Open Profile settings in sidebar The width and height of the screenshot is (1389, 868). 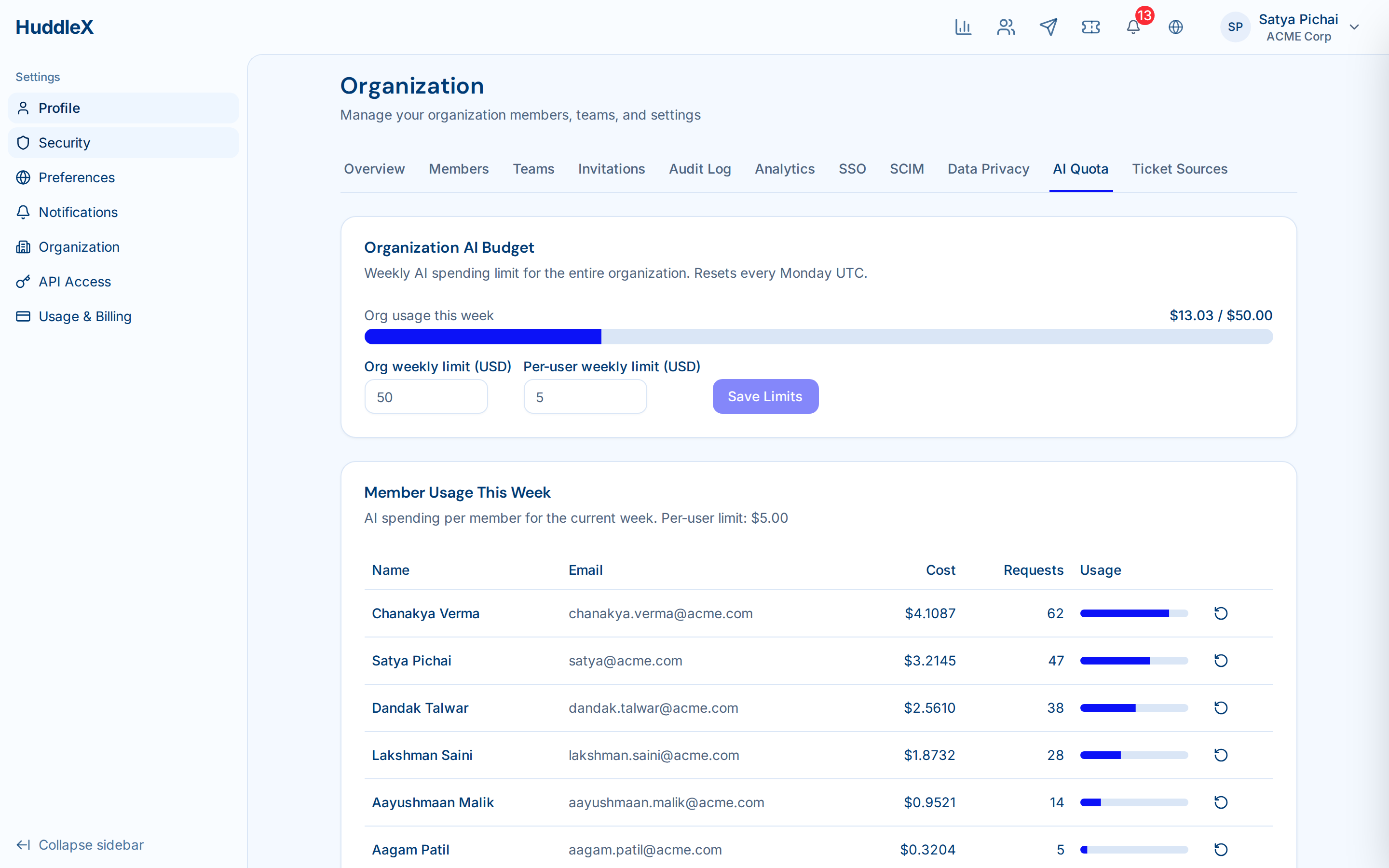coord(123,108)
